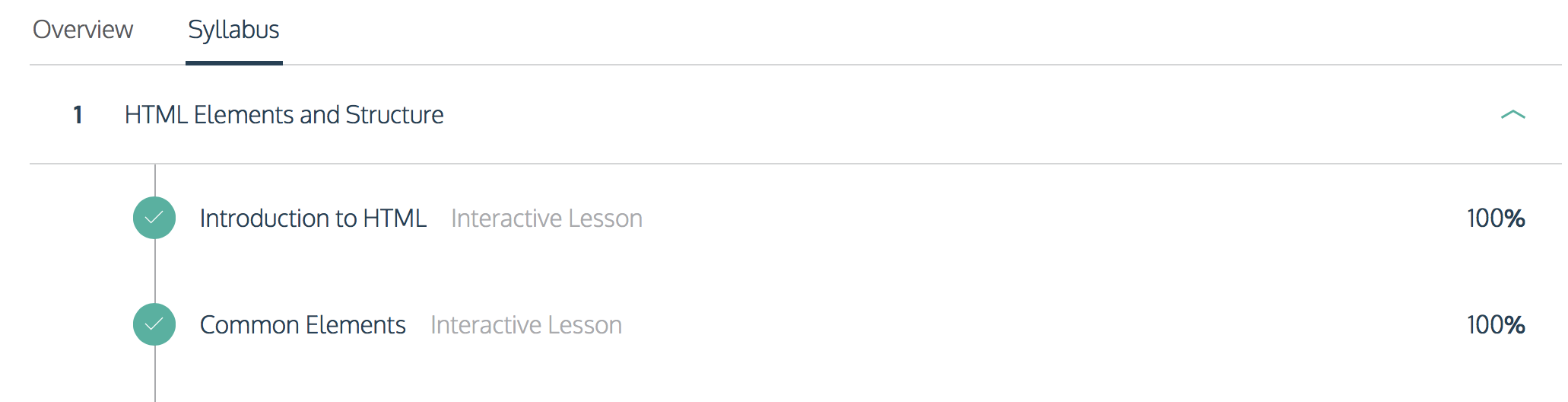This screenshot has width=1568, height=402.
Task: Click the timeline line above Introduction to HTML checkmark
Action: tap(155, 180)
